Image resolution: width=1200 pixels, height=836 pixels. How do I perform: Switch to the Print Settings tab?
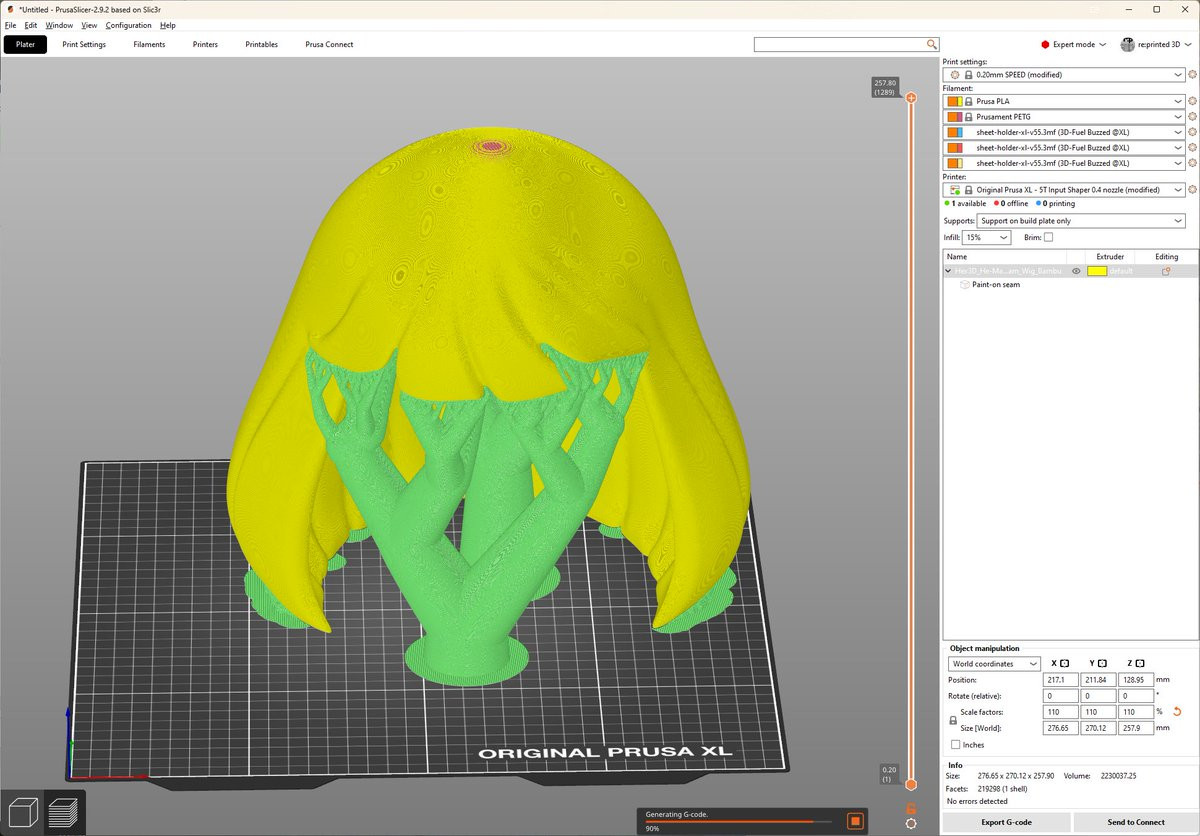84,44
